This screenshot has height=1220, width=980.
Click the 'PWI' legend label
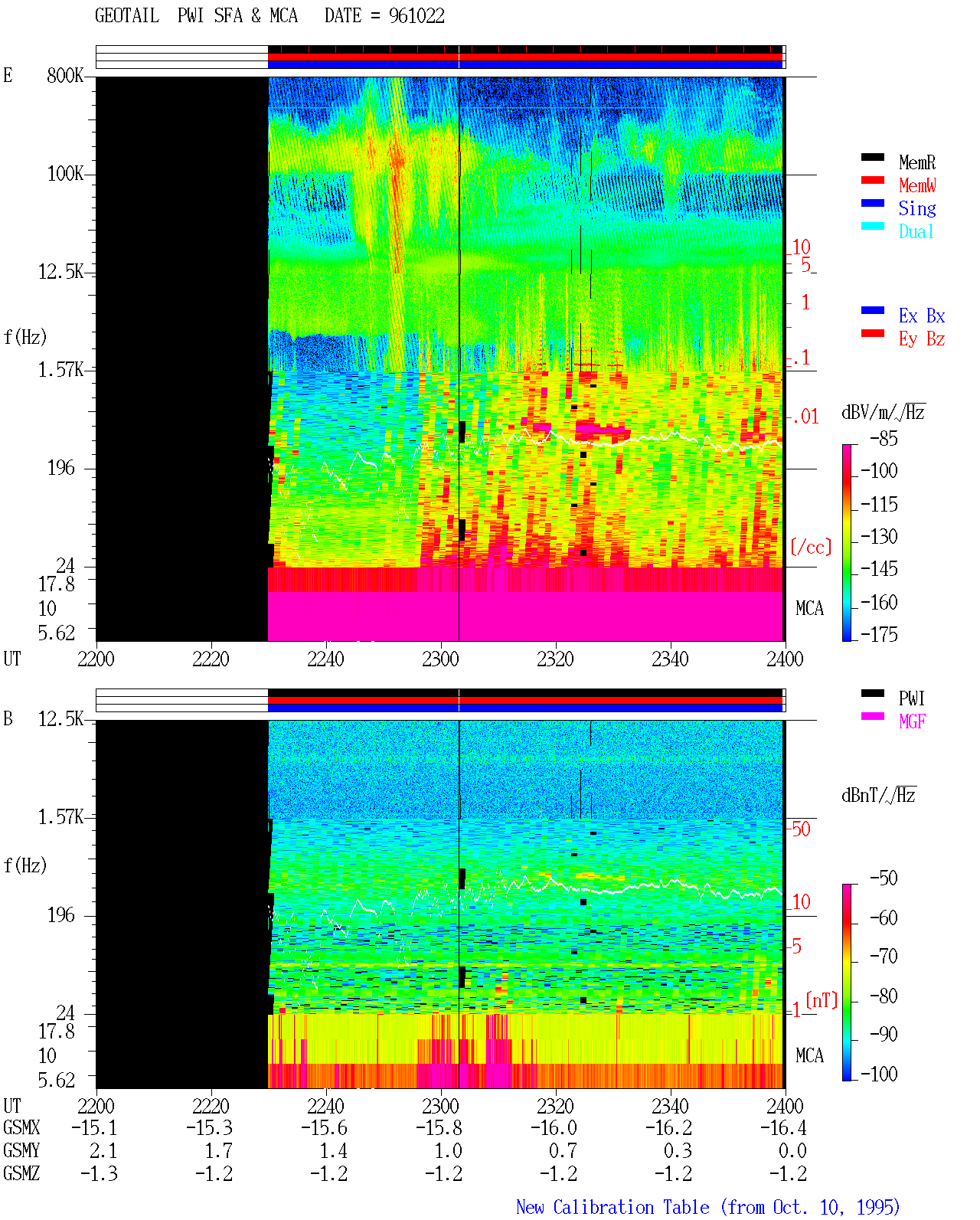tap(912, 698)
